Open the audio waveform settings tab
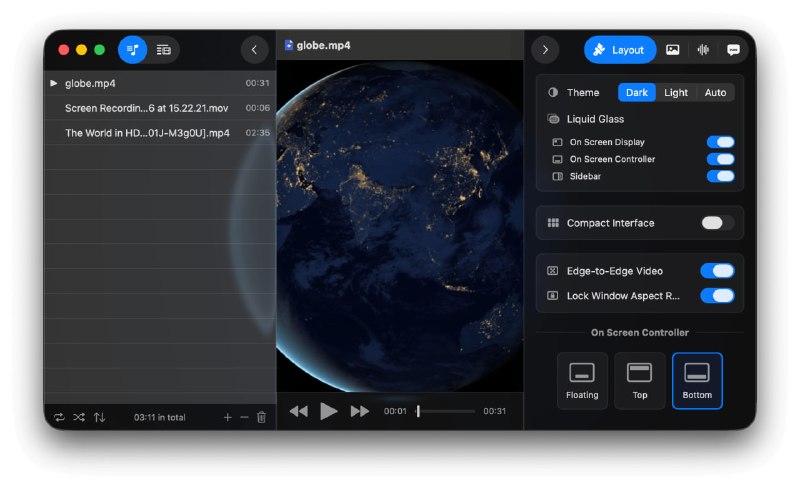Viewport: 800px width, 488px height. tap(703, 50)
